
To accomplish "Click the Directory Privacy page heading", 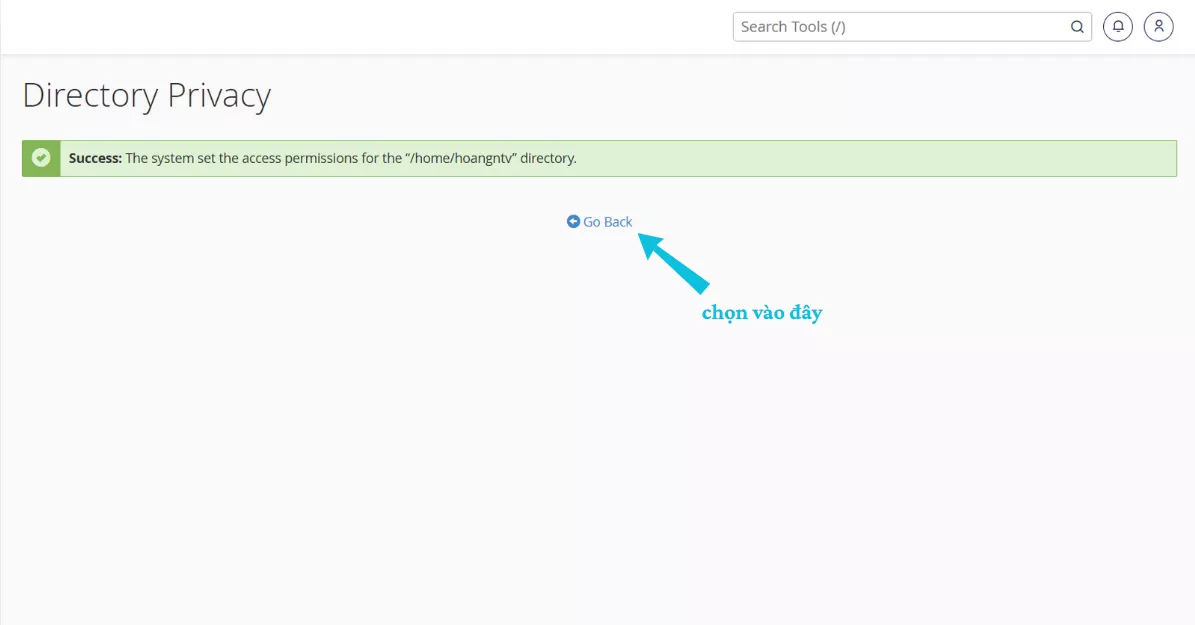I will pyautogui.click(x=146, y=96).
